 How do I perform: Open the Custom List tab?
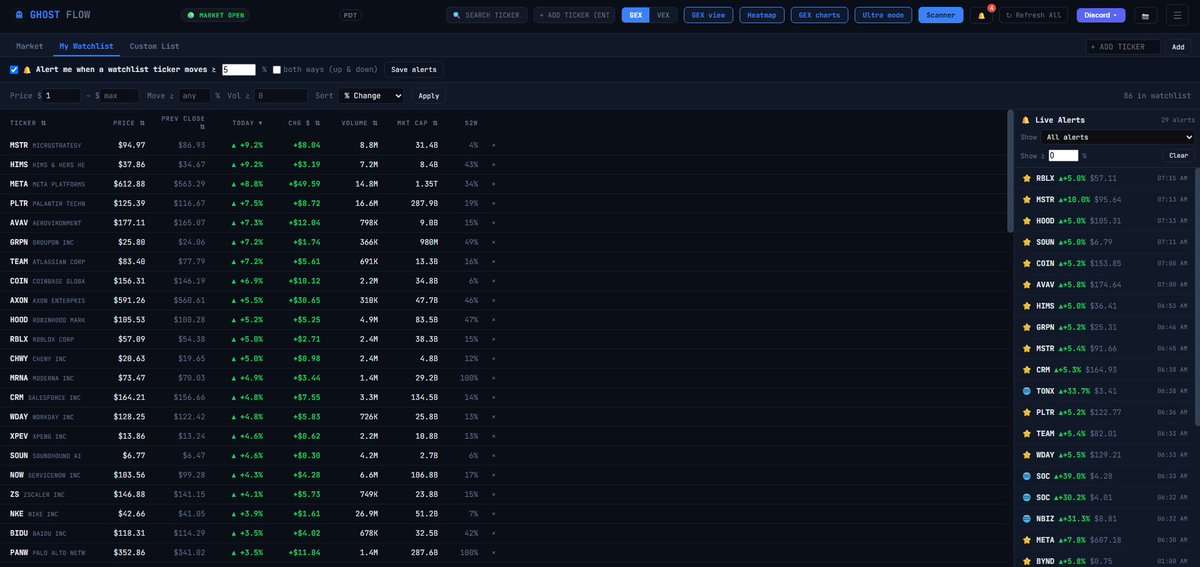tap(154, 46)
